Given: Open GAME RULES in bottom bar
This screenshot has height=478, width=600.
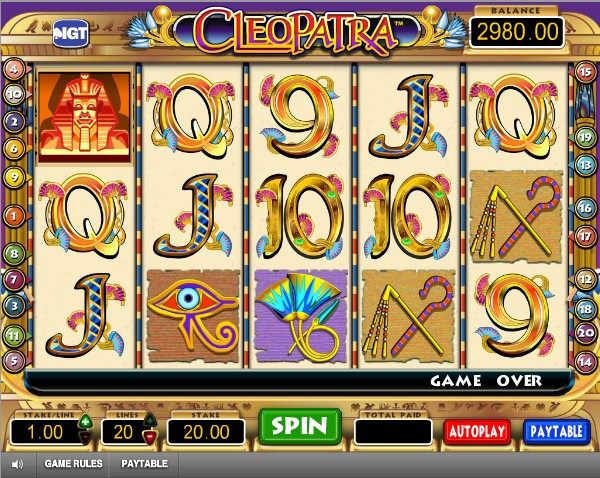Looking at the screenshot, I should click(73, 464).
